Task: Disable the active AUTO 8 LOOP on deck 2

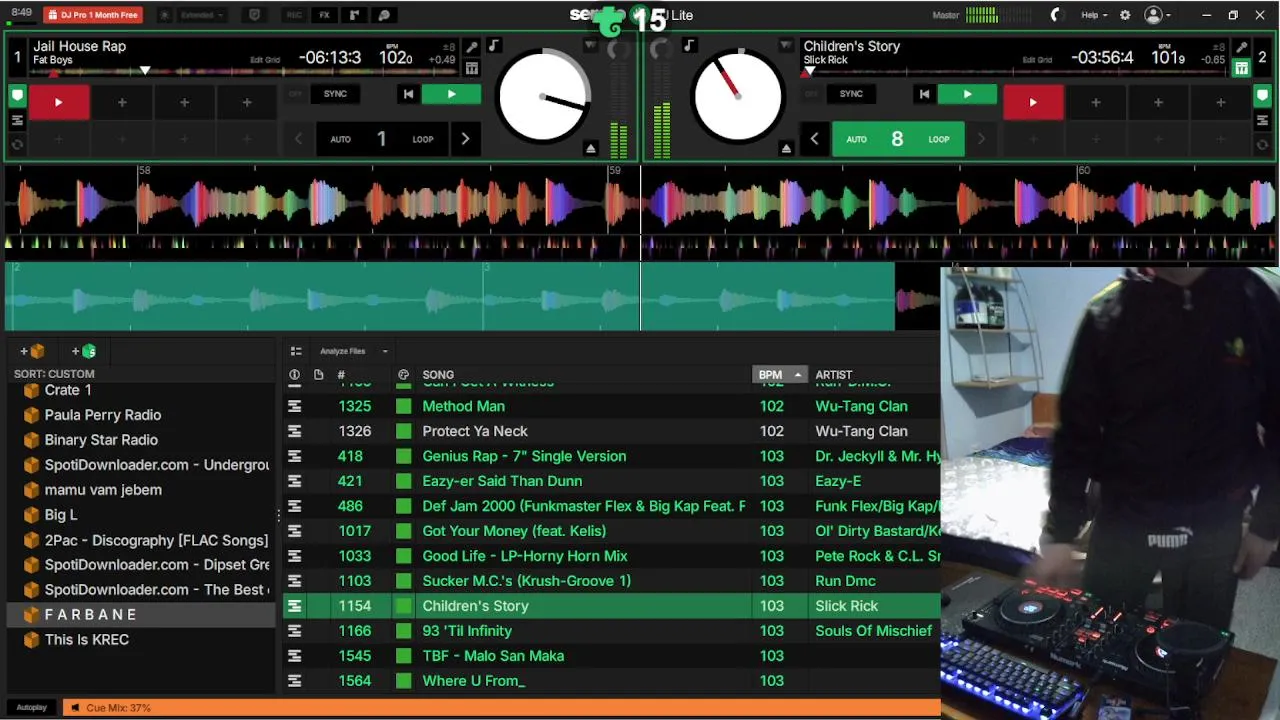Action: (x=898, y=139)
